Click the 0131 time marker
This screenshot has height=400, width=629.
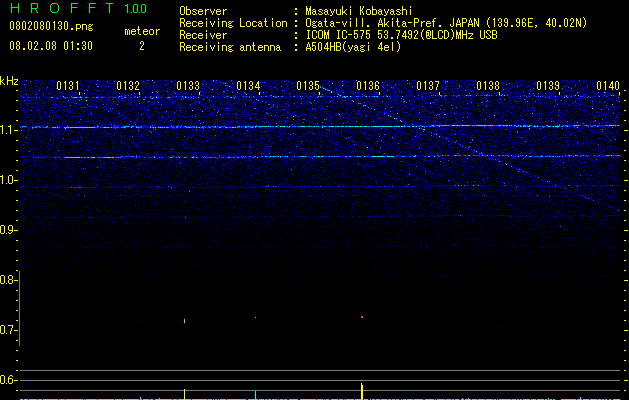click(x=68, y=85)
